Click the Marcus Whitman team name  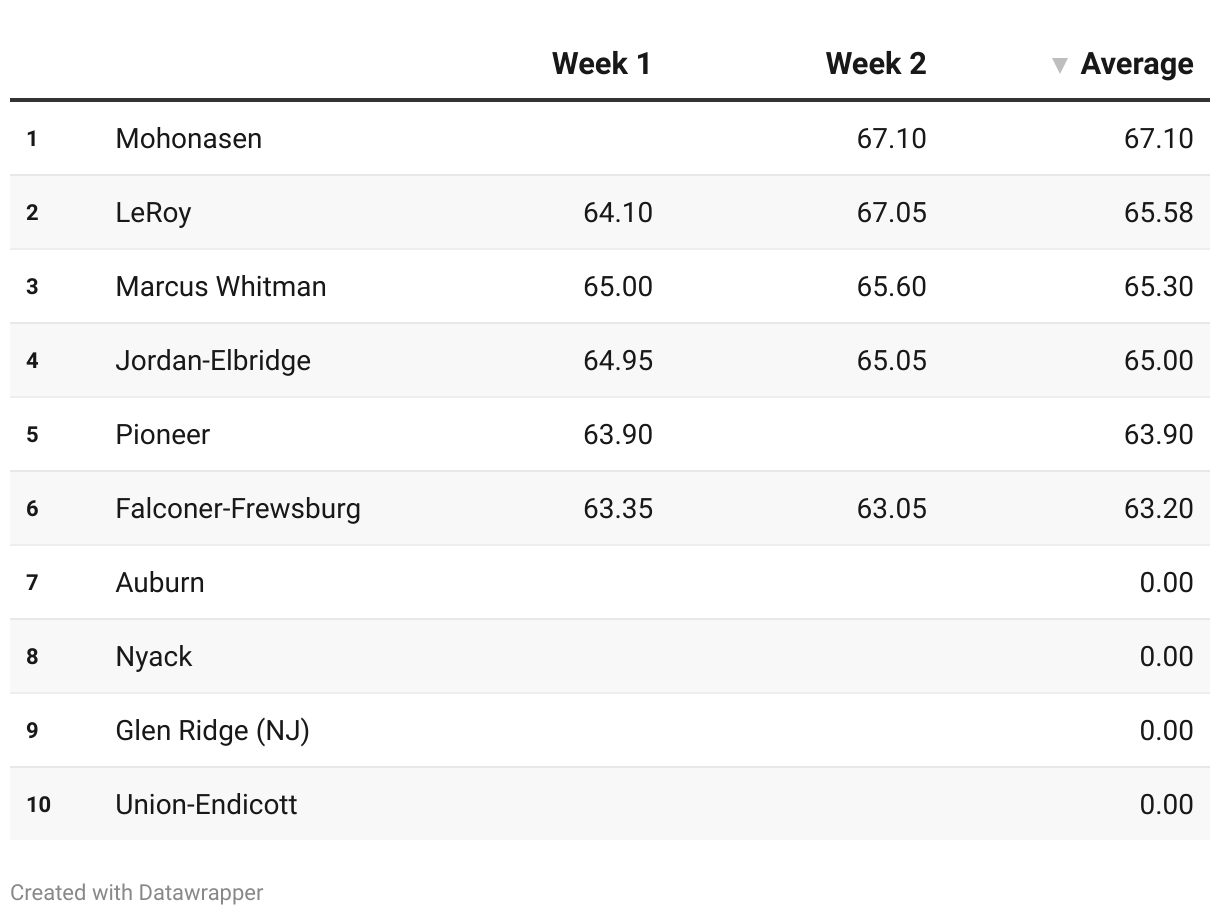pyautogui.click(x=221, y=286)
